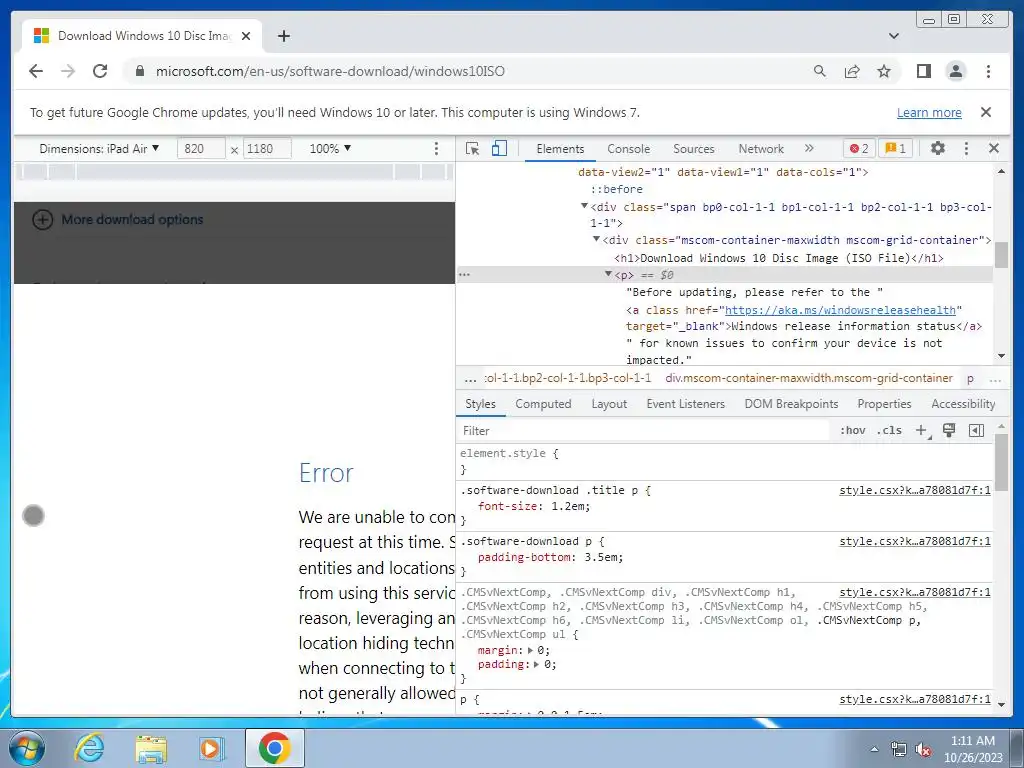
Task: Switch to the Network panel tab
Action: (x=761, y=149)
